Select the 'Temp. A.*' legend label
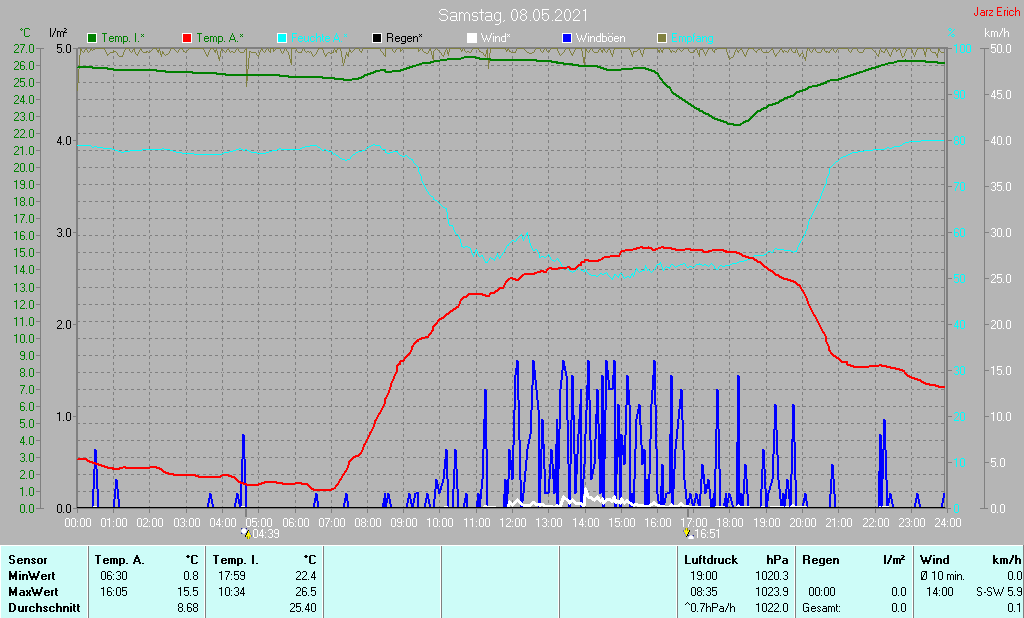 [x=220, y=38]
